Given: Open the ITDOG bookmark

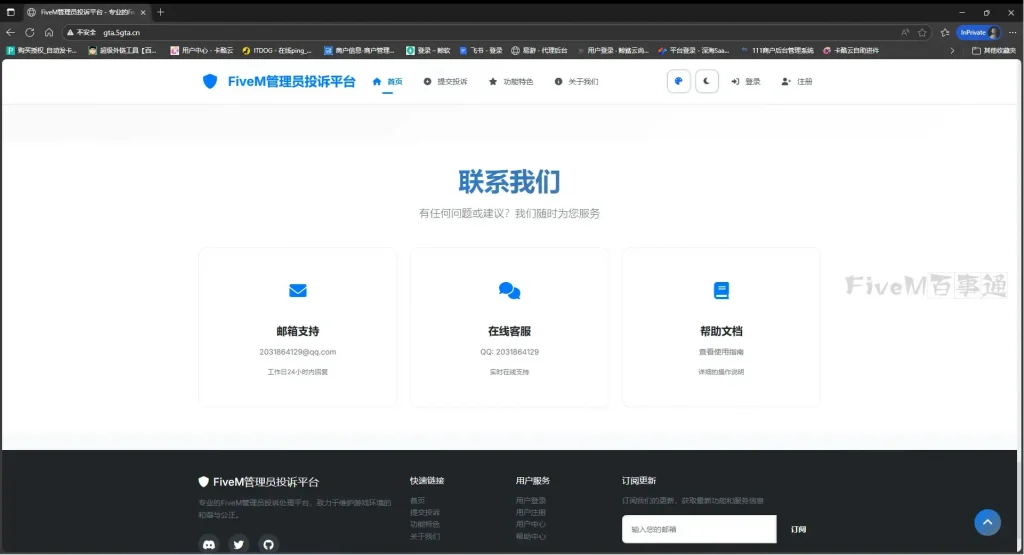Looking at the screenshot, I should click(277, 50).
